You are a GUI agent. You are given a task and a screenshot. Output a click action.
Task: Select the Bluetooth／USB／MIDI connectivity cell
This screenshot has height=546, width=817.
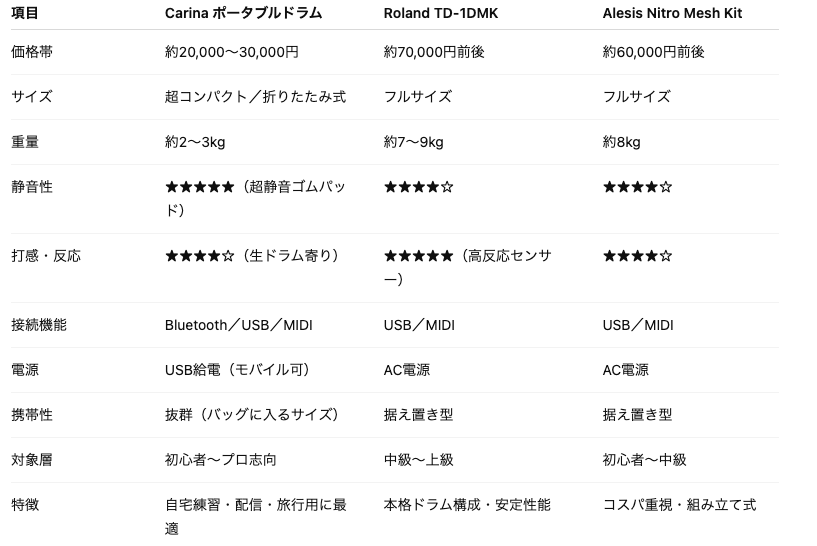pyautogui.click(x=238, y=325)
